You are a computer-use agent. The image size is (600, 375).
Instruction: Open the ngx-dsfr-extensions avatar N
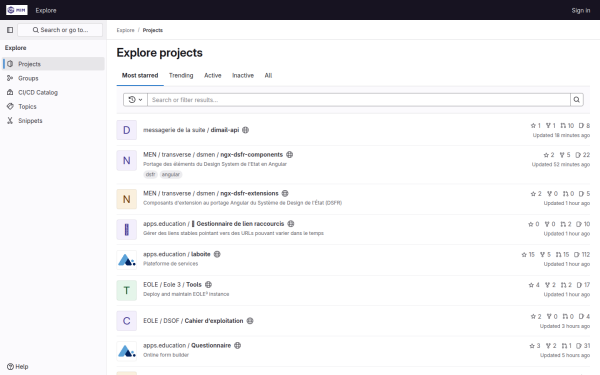[127, 199]
